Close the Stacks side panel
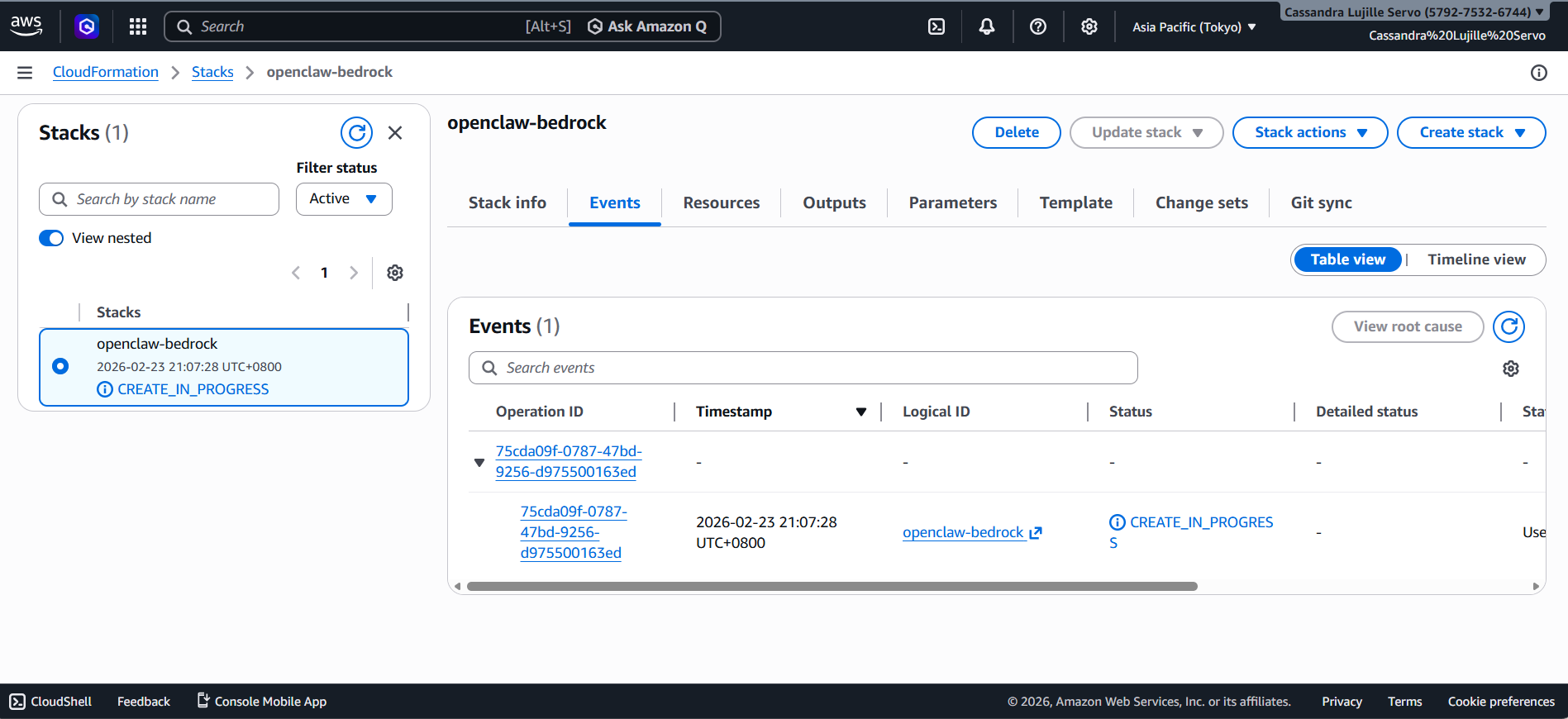This screenshot has width=1568, height=719. 395,132
